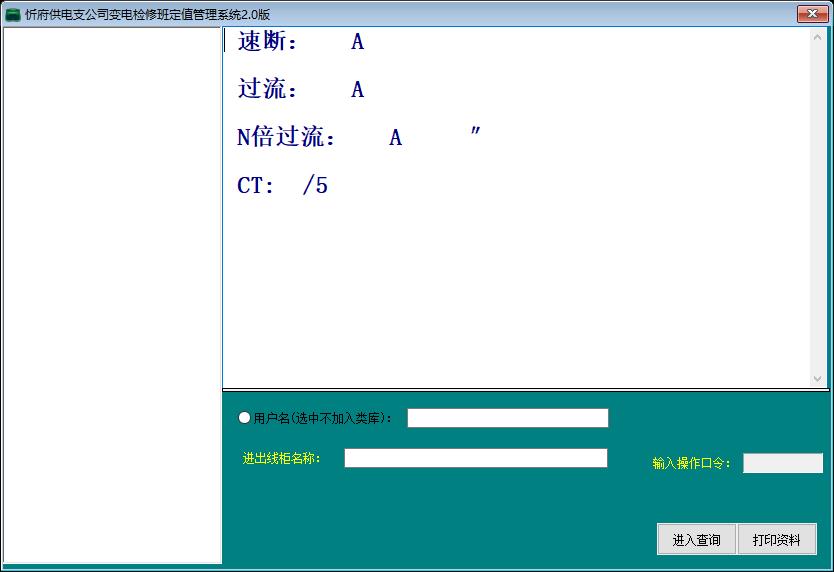This screenshot has width=834, height=572.
Task: Click the scroll up arrow in text area
Action: 817,37
